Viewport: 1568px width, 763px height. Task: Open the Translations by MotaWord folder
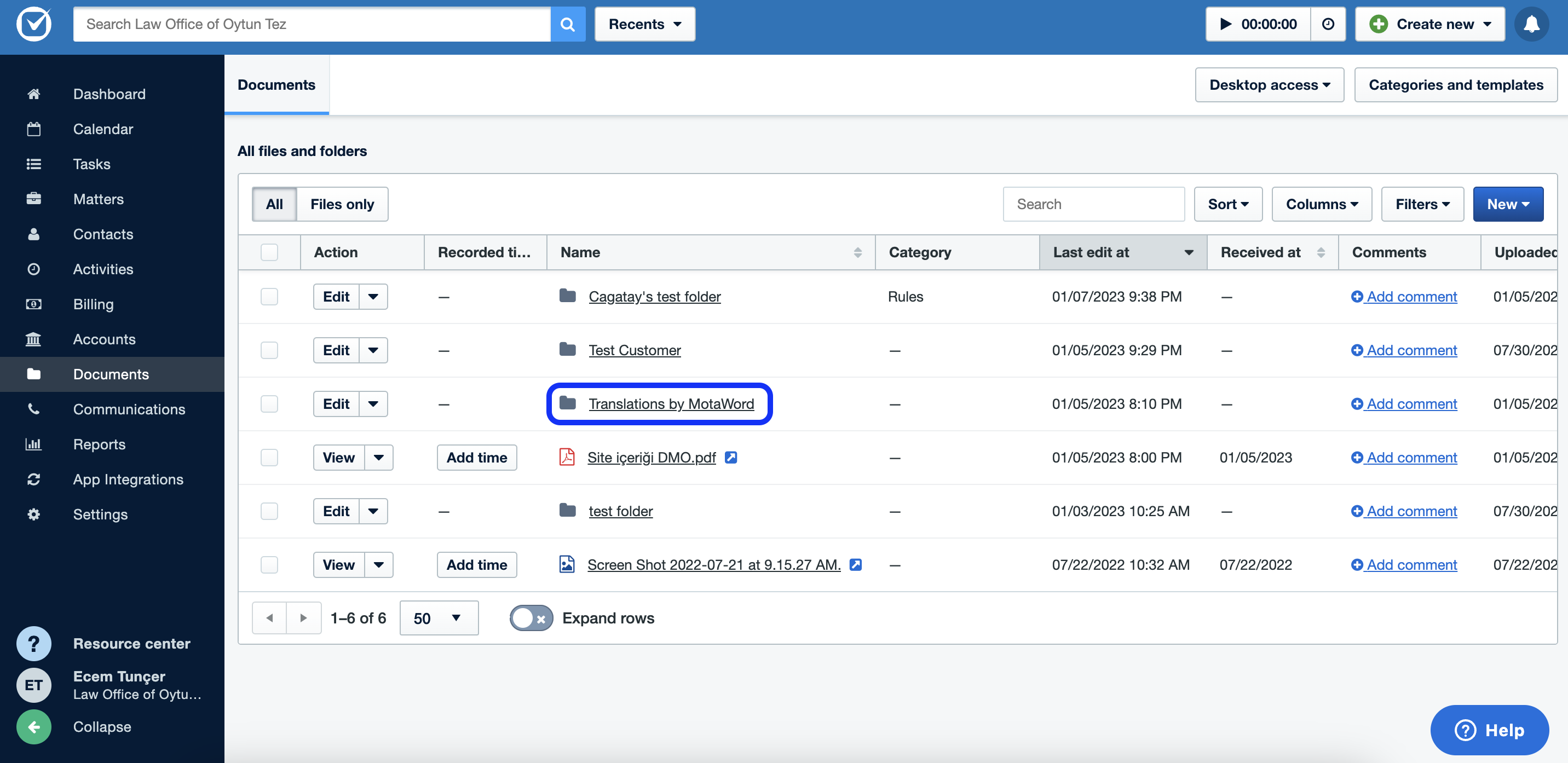pos(671,404)
